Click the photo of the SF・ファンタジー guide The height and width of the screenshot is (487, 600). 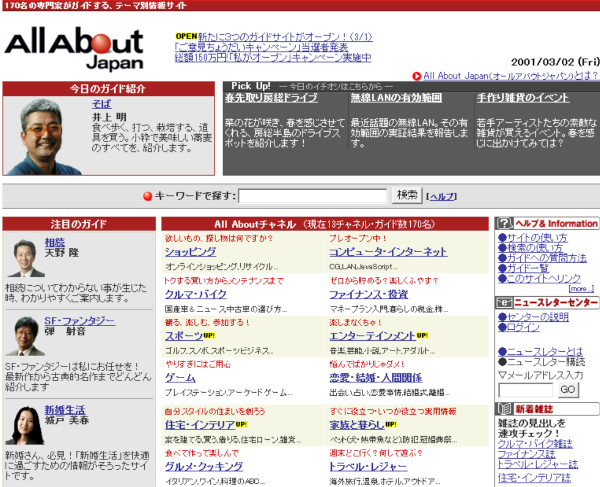tap(26, 336)
